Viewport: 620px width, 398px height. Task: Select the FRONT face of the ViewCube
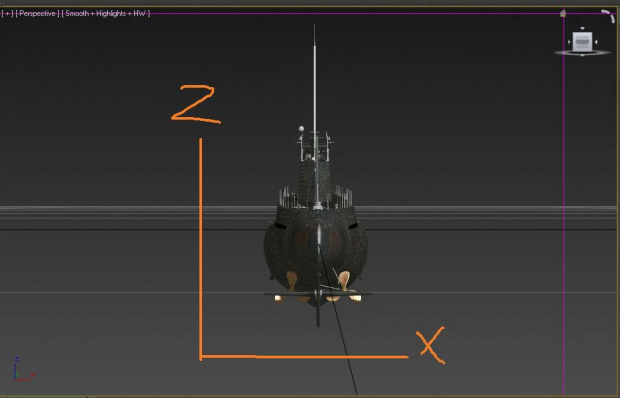tap(582, 42)
